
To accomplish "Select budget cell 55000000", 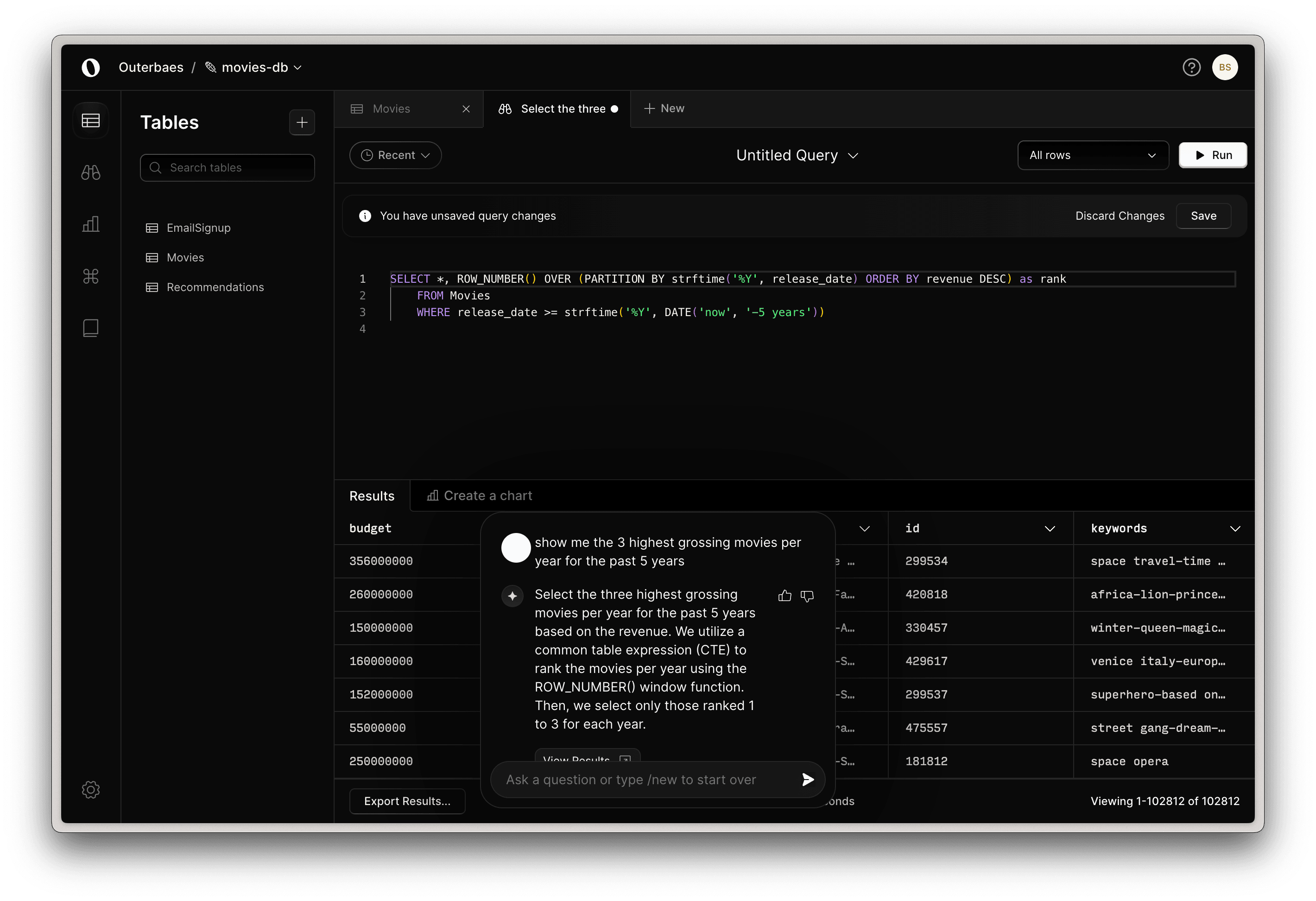I will [377, 728].
